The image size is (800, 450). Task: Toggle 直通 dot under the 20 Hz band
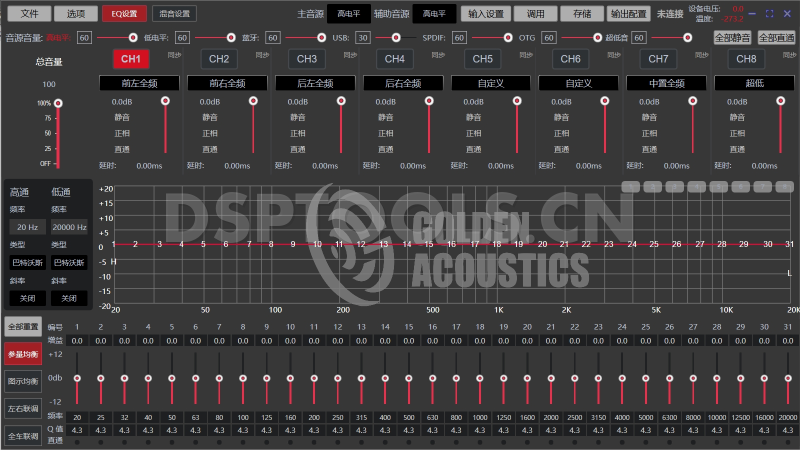(x=77, y=442)
